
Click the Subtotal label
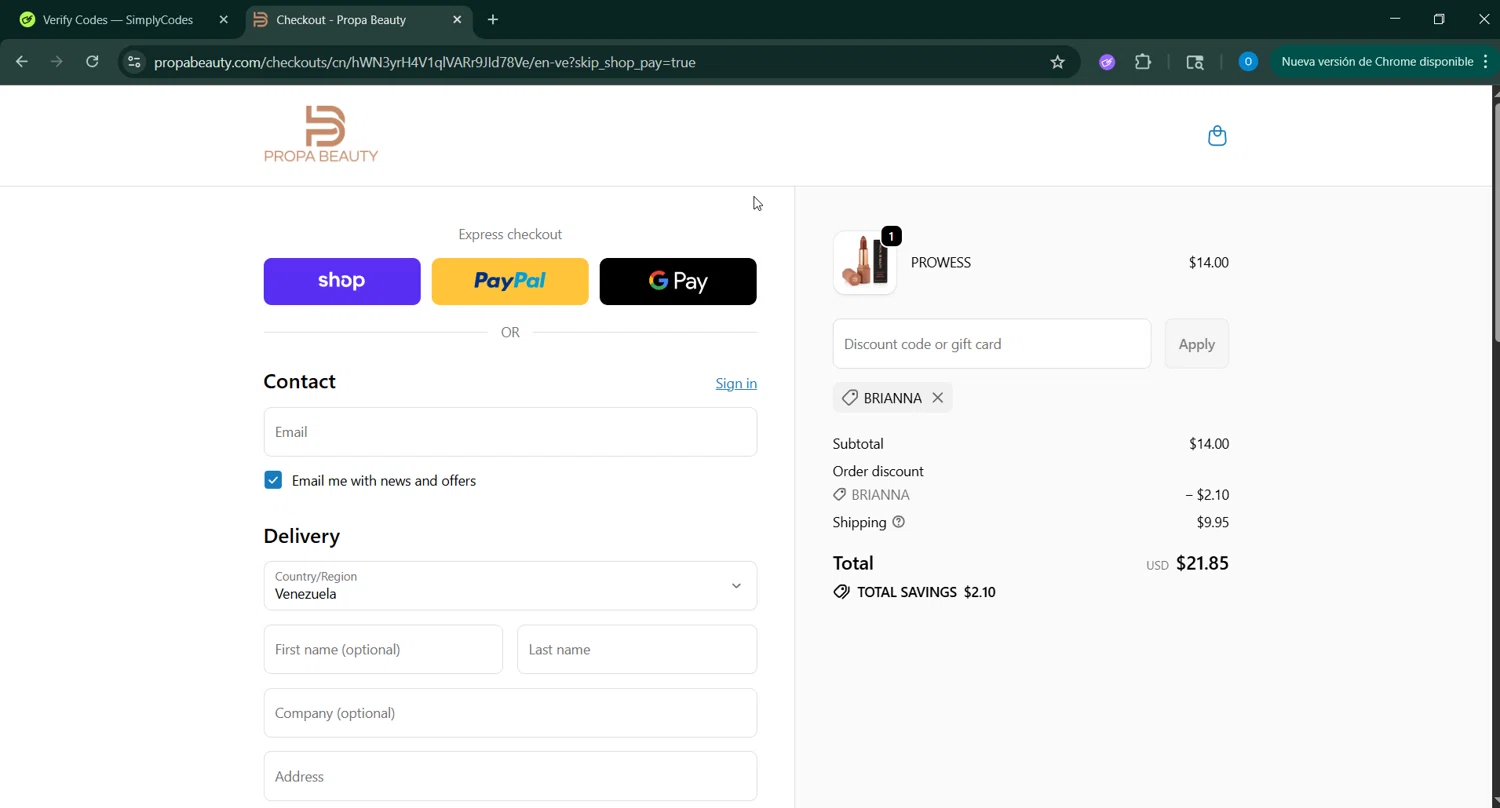point(858,444)
